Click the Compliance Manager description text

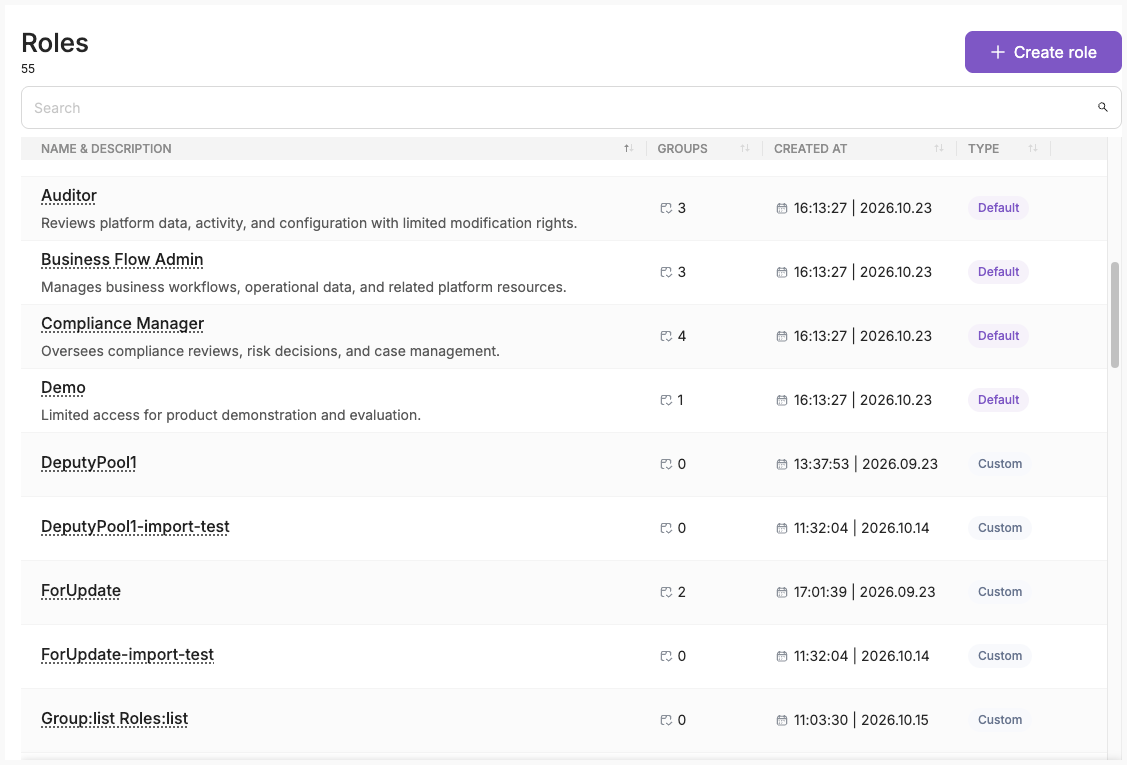tap(270, 351)
